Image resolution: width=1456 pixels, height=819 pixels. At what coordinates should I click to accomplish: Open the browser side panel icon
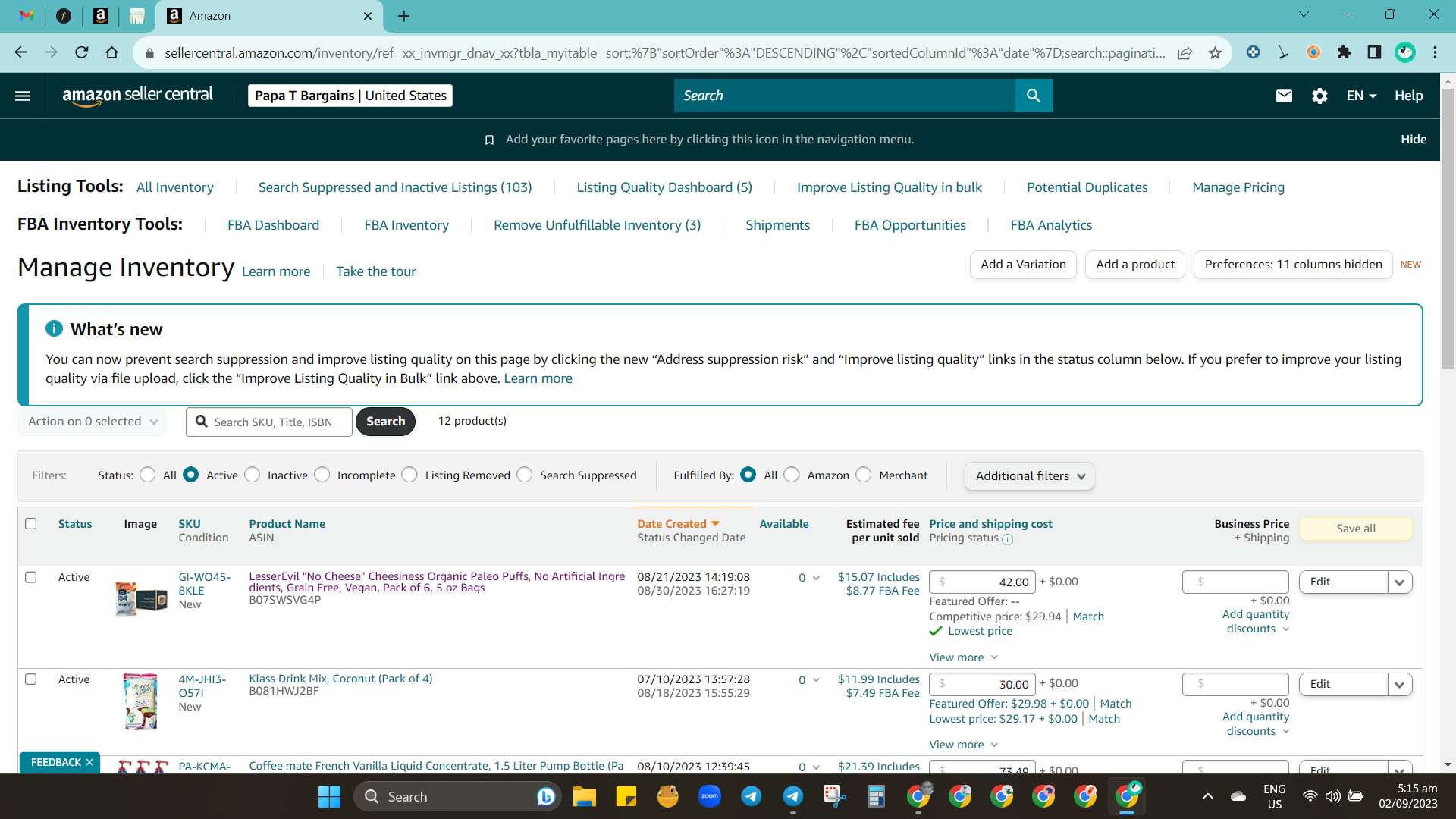point(1374,52)
